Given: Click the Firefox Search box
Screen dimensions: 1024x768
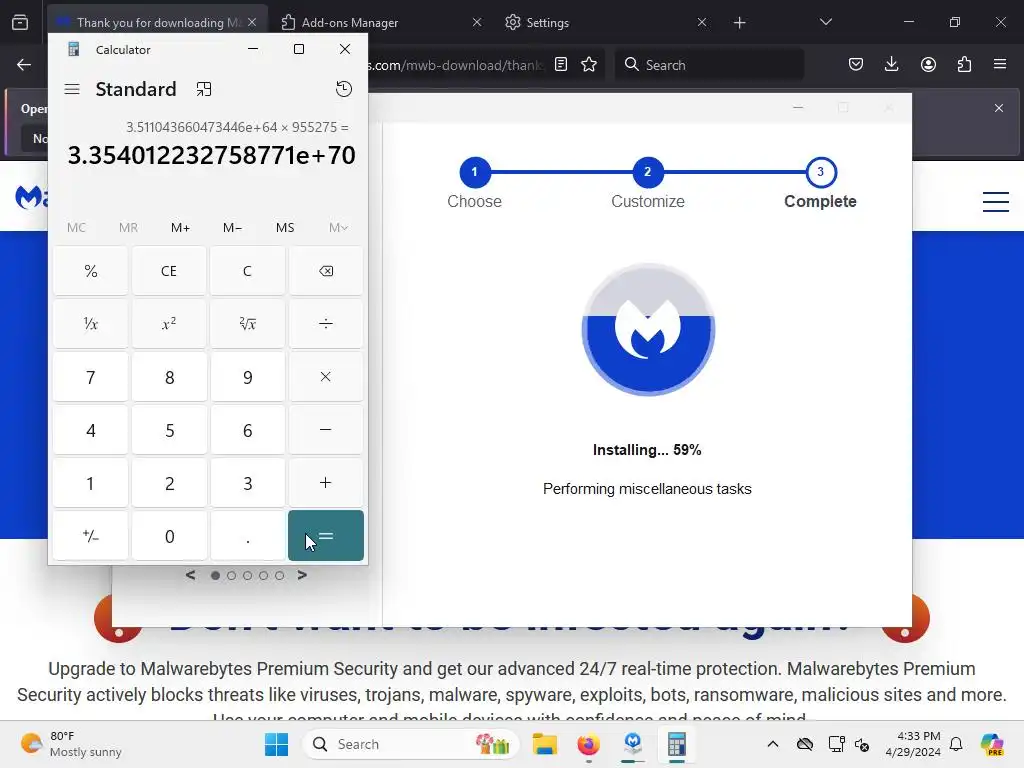Looking at the screenshot, I should point(709,65).
